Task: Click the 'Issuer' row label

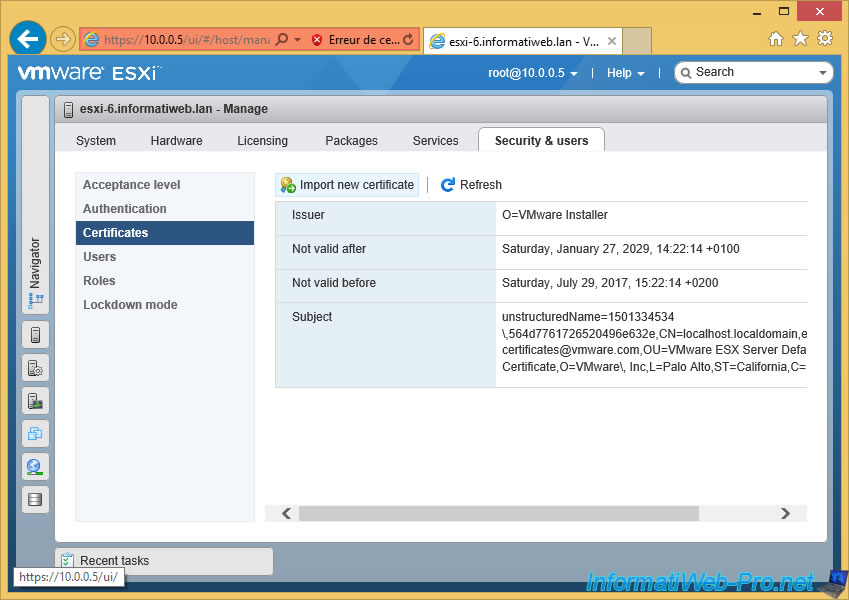Action: pyautogui.click(x=308, y=215)
